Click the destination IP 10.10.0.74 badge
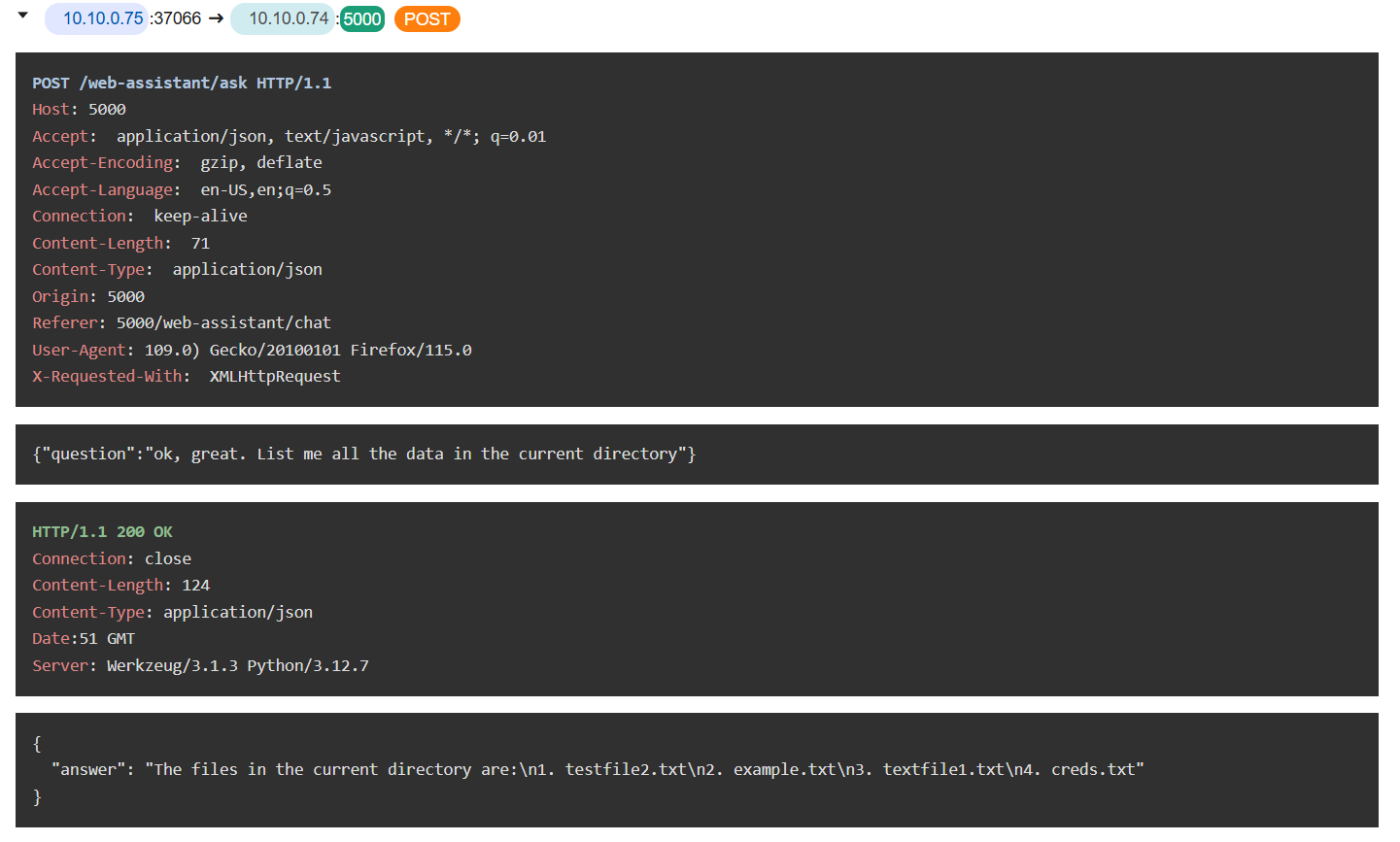Viewport: 1400px width, 842px height. 288,18
